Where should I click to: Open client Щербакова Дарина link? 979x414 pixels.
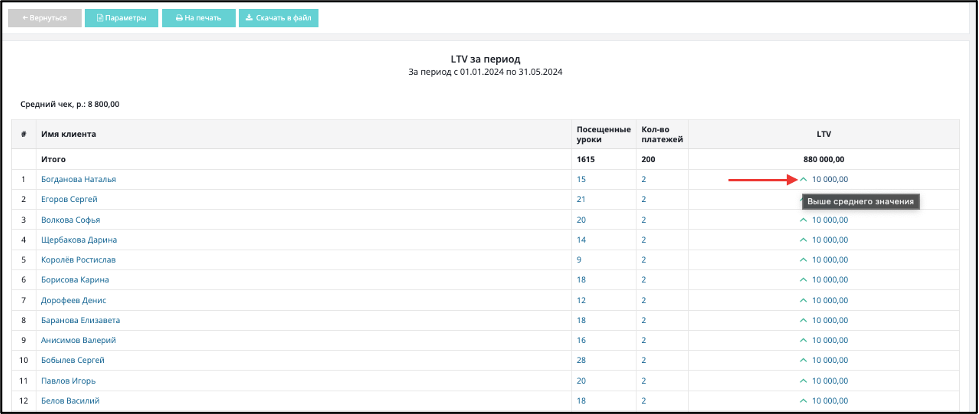[x=79, y=240]
